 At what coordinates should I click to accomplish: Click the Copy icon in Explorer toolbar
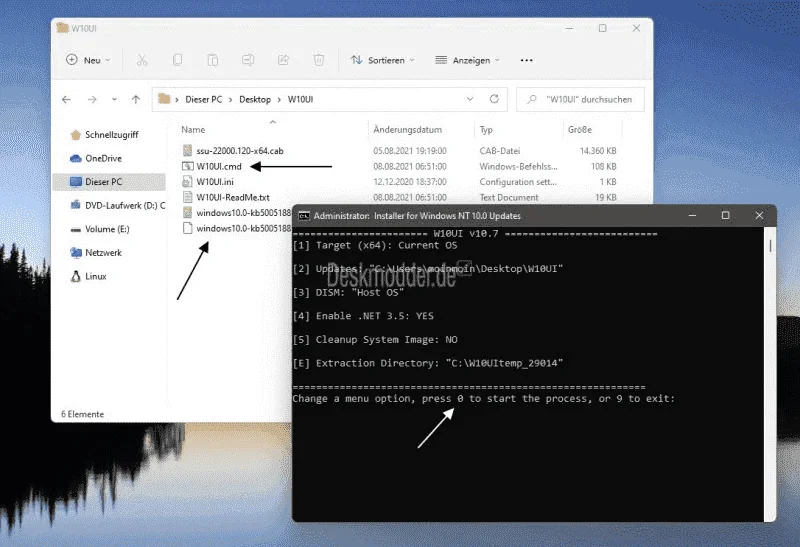coord(177,60)
